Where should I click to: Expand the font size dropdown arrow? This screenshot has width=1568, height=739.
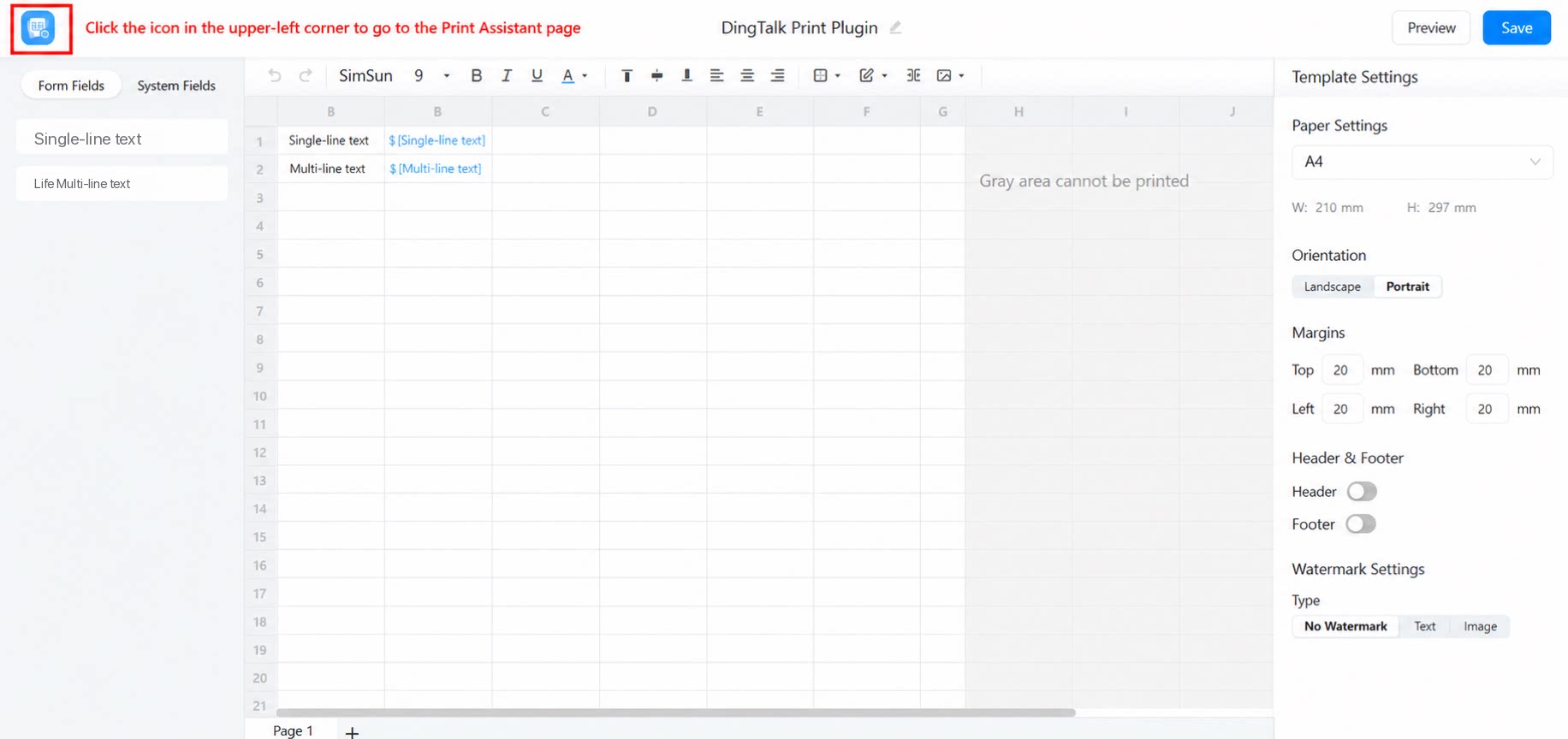pos(447,75)
